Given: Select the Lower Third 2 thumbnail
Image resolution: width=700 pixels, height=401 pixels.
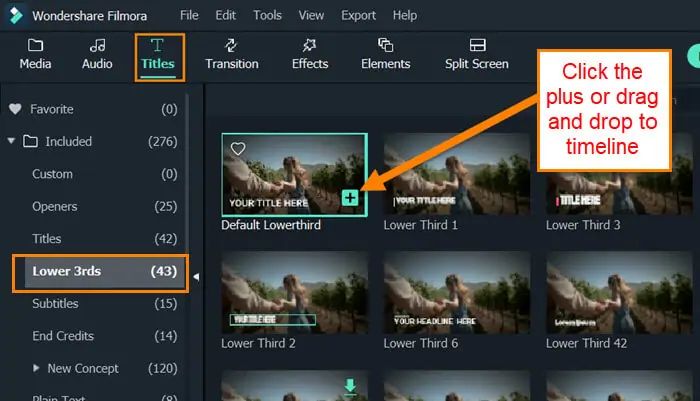Looking at the screenshot, I should (x=295, y=292).
